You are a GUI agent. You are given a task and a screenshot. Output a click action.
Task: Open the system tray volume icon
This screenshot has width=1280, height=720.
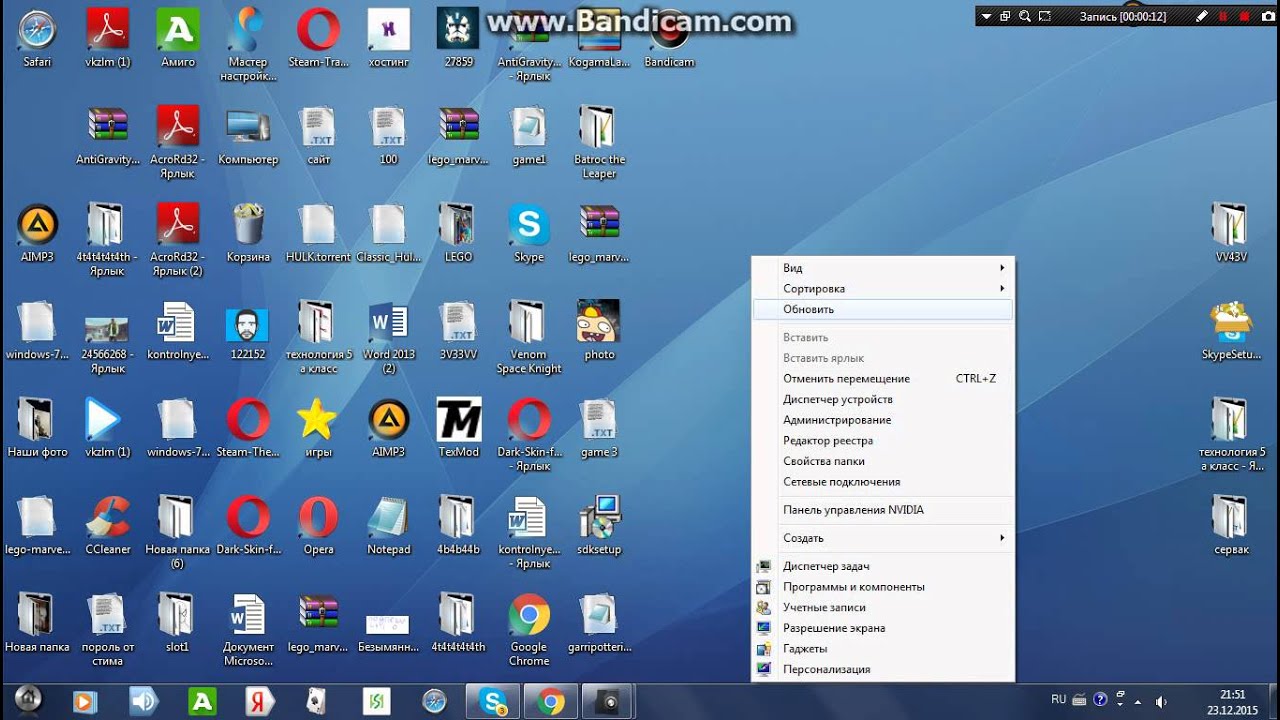(1160, 701)
